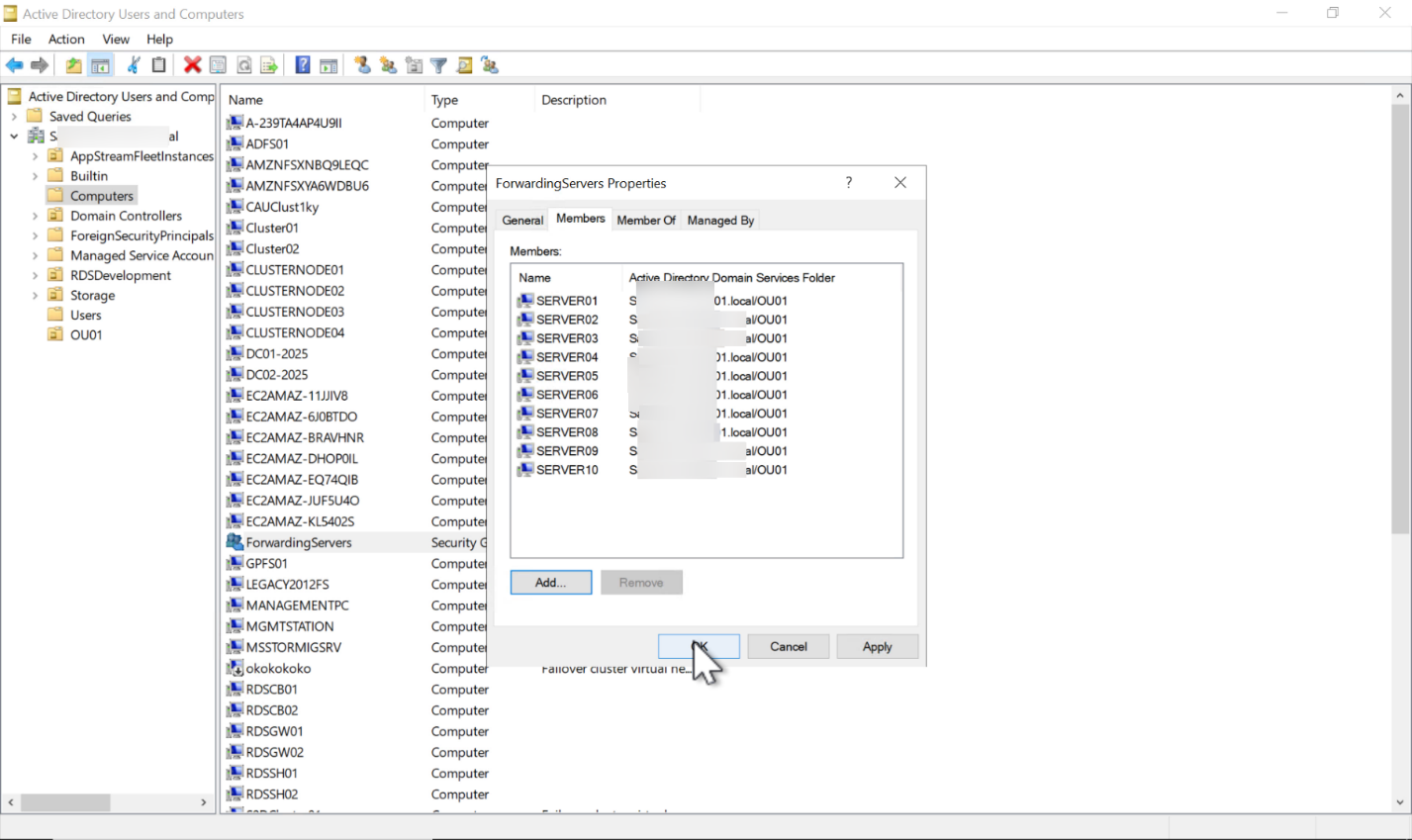Switch to the Member Of tab

click(x=646, y=220)
